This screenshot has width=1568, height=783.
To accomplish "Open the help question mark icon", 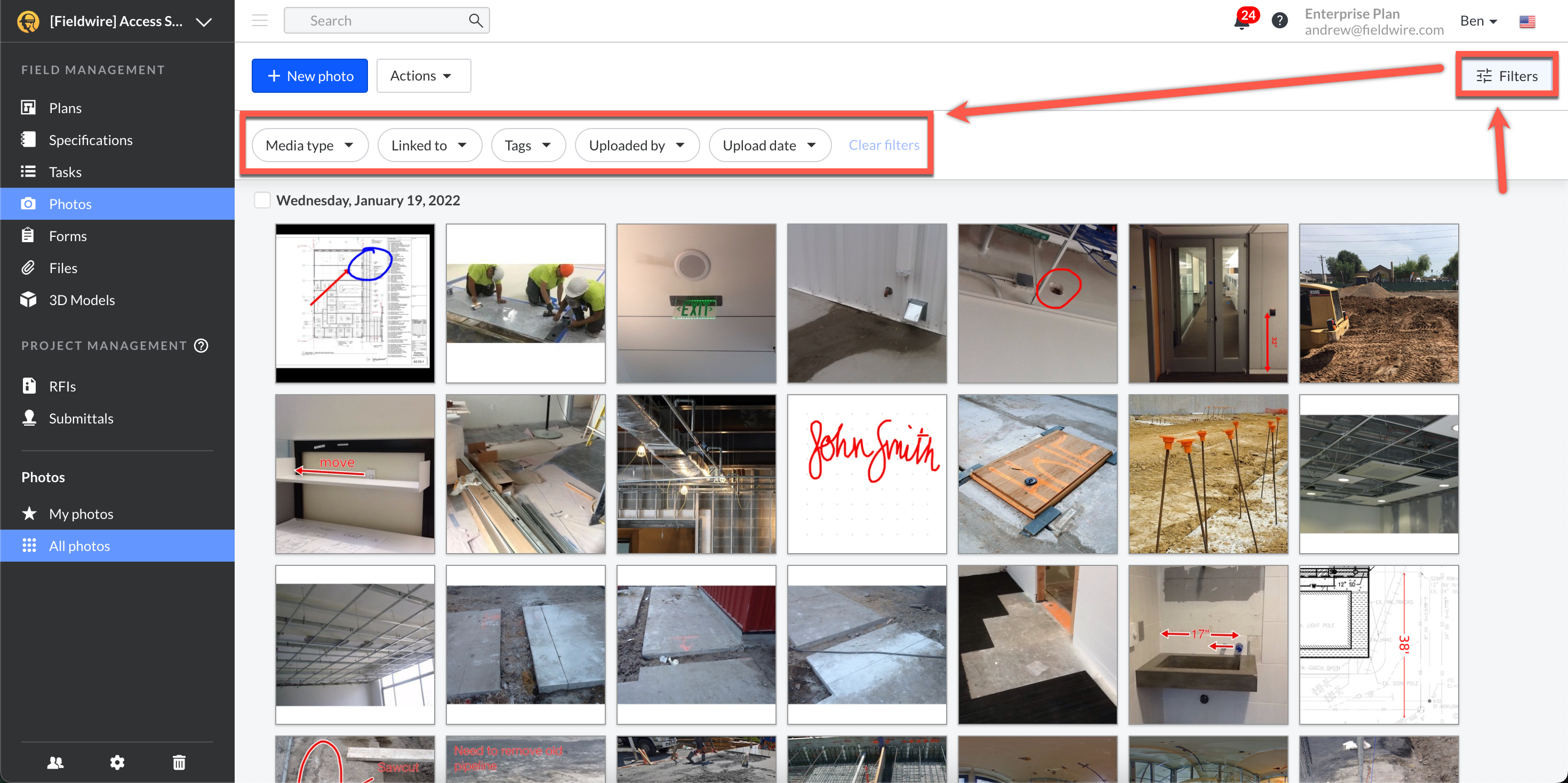I will [x=1279, y=21].
